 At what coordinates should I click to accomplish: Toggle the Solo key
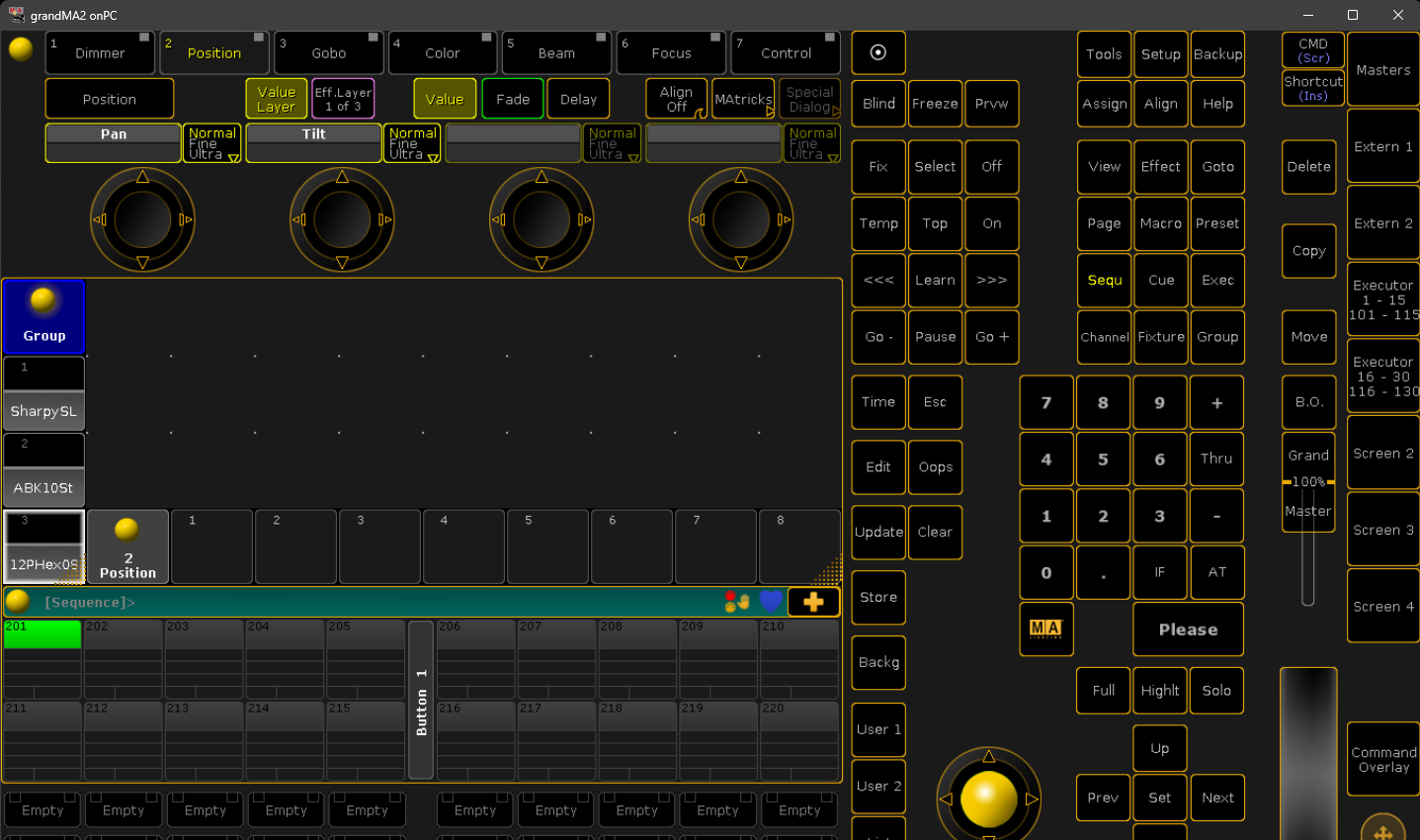1216,691
